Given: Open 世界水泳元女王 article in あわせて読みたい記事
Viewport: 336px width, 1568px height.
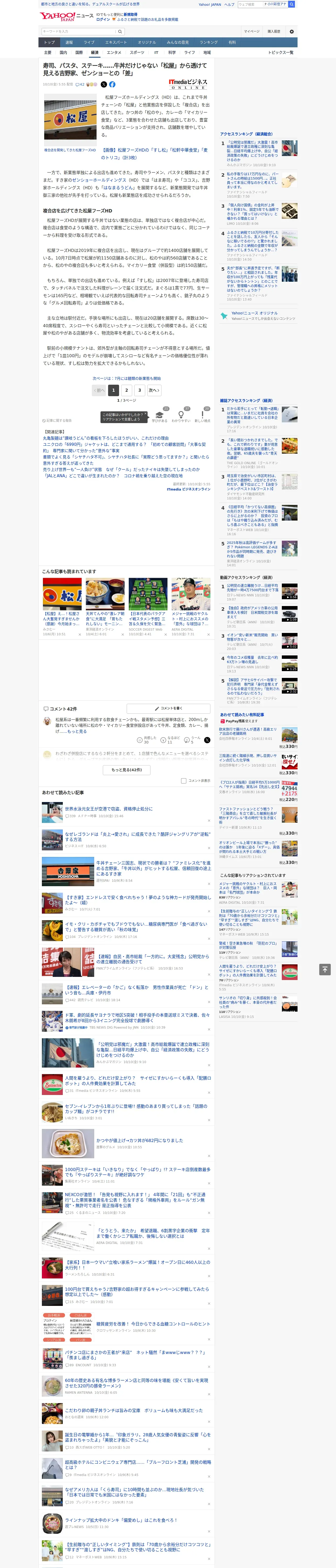Looking at the screenshot, I should pyautogui.click(x=109, y=809).
